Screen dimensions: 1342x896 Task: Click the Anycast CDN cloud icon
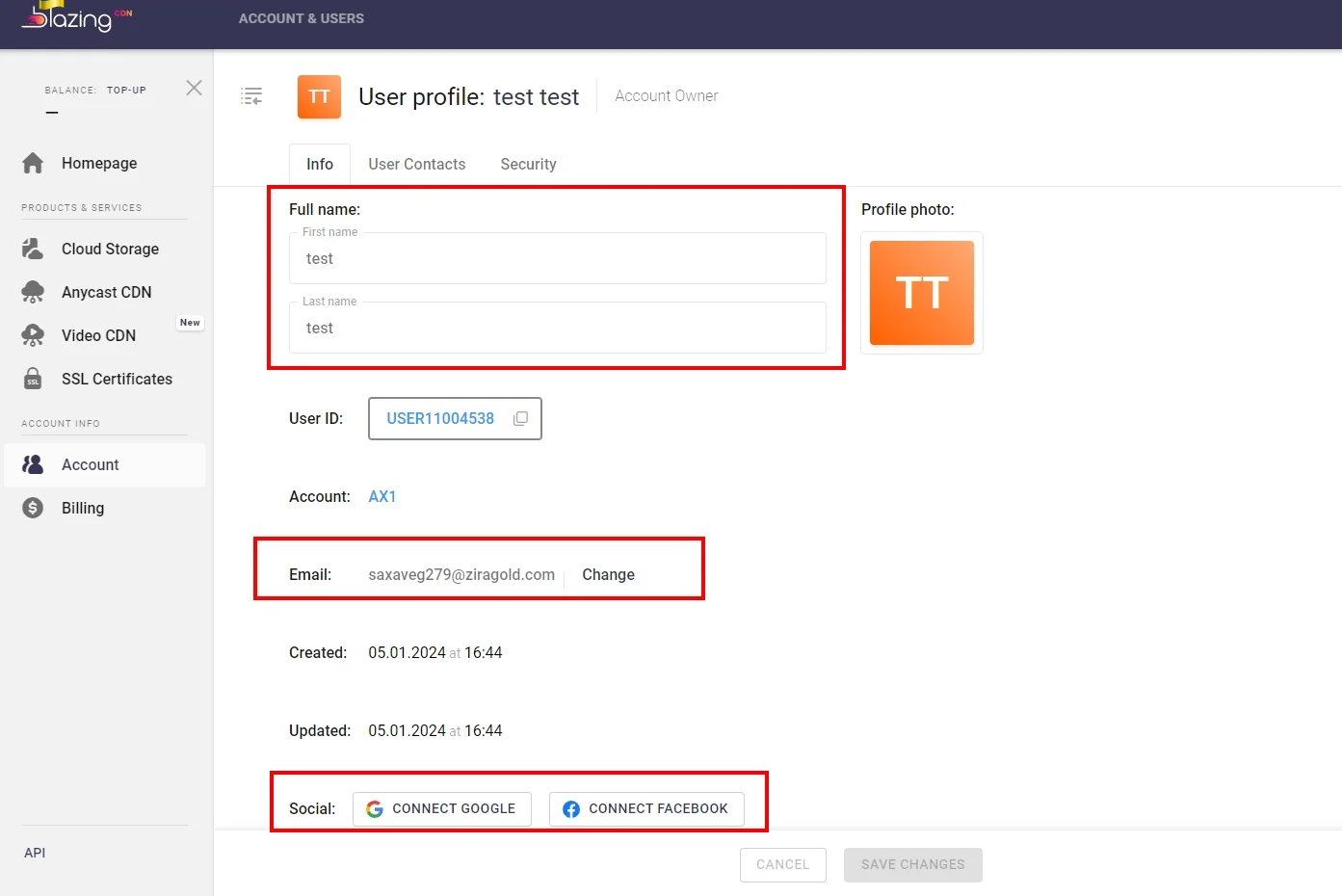click(x=33, y=292)
